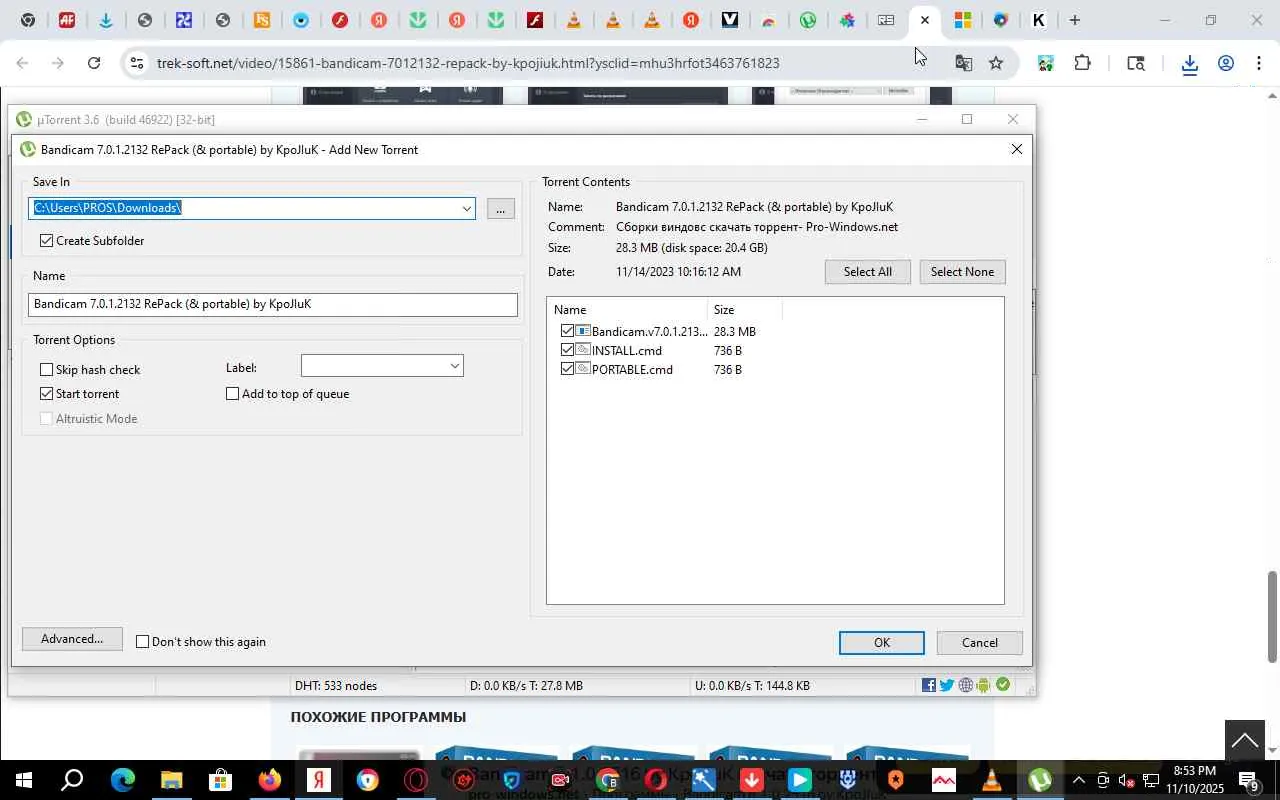Launch Microsoft Edge from the taskbar

click(122, 780)
